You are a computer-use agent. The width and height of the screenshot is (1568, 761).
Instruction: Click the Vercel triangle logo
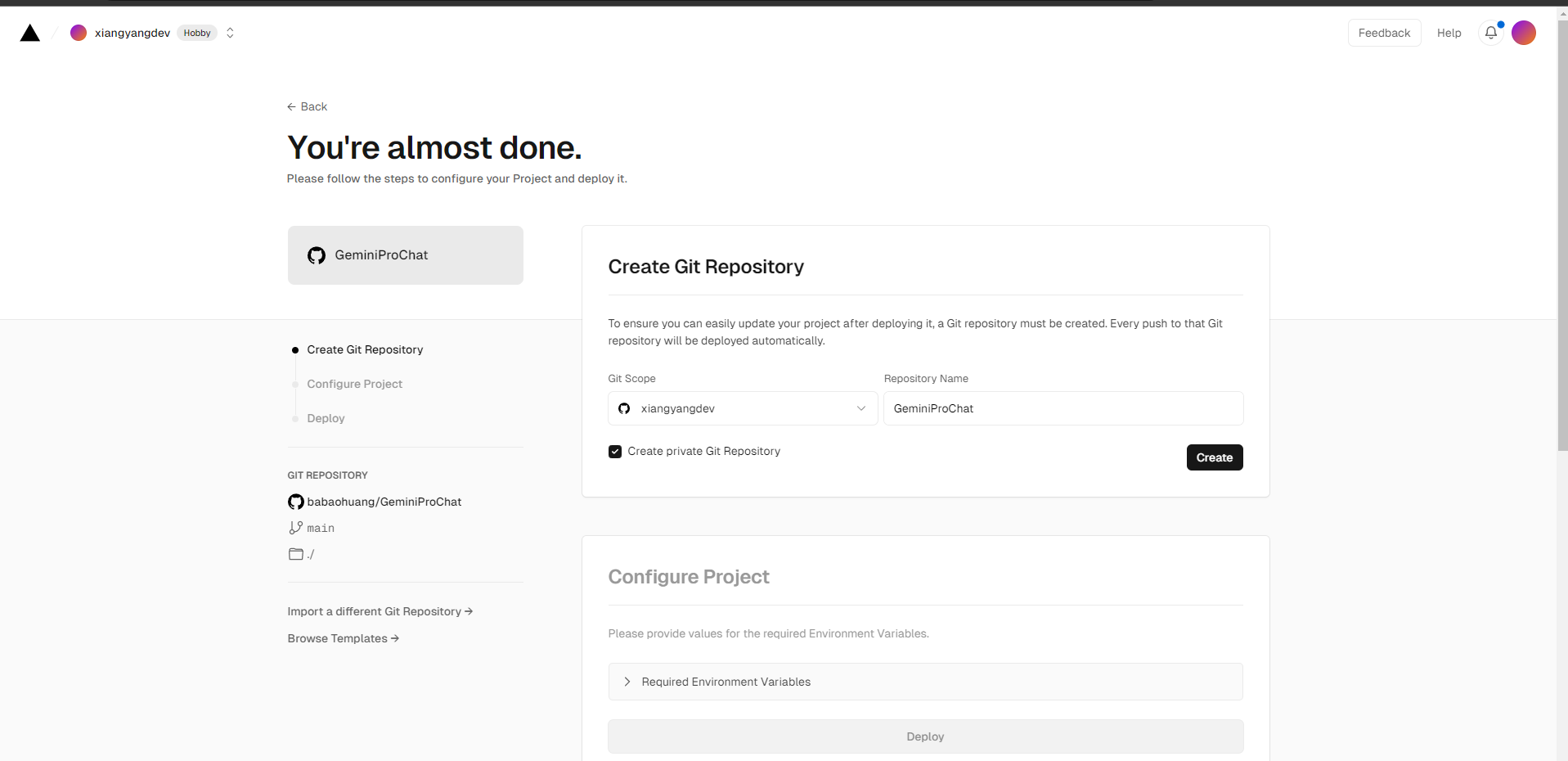click(30, 33)
